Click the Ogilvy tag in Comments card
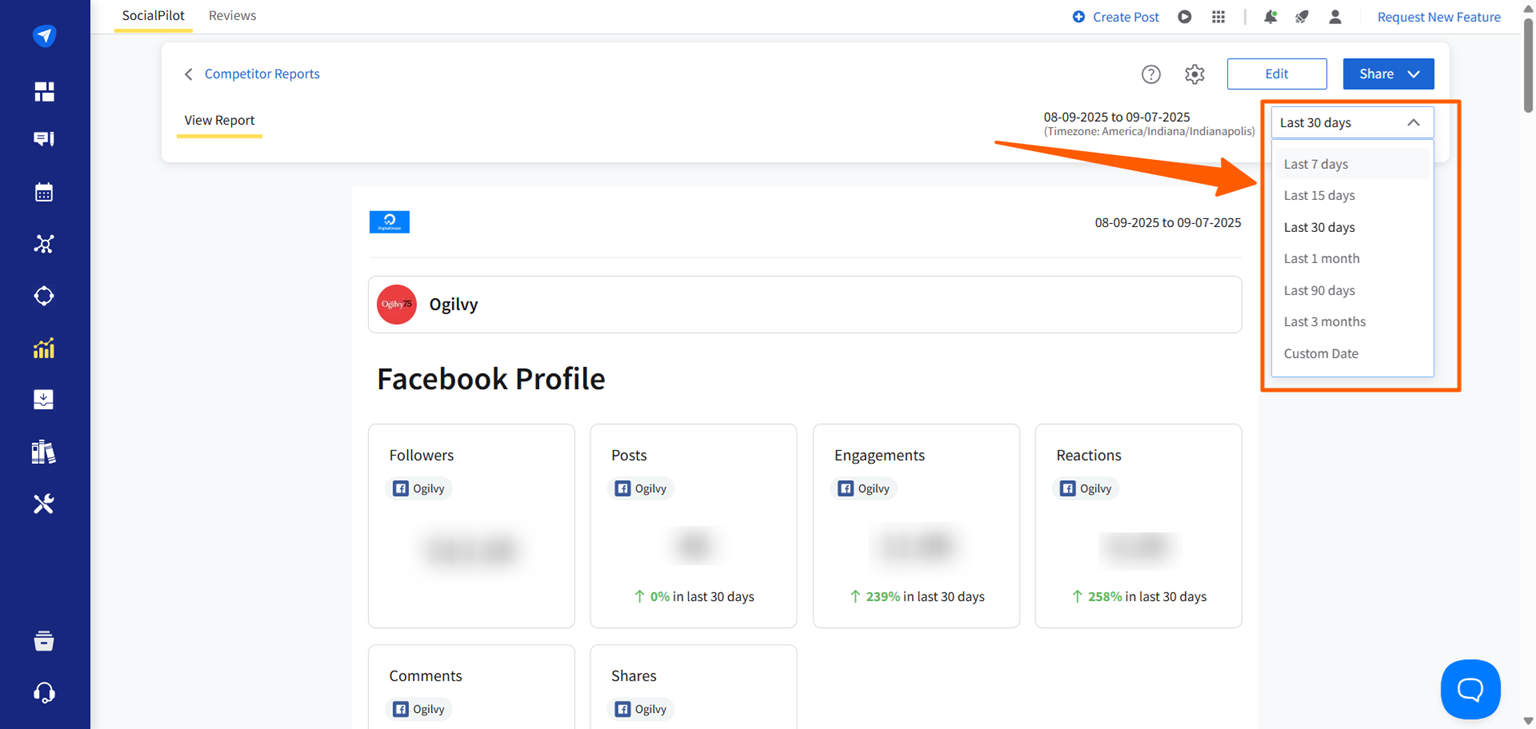 419,709
